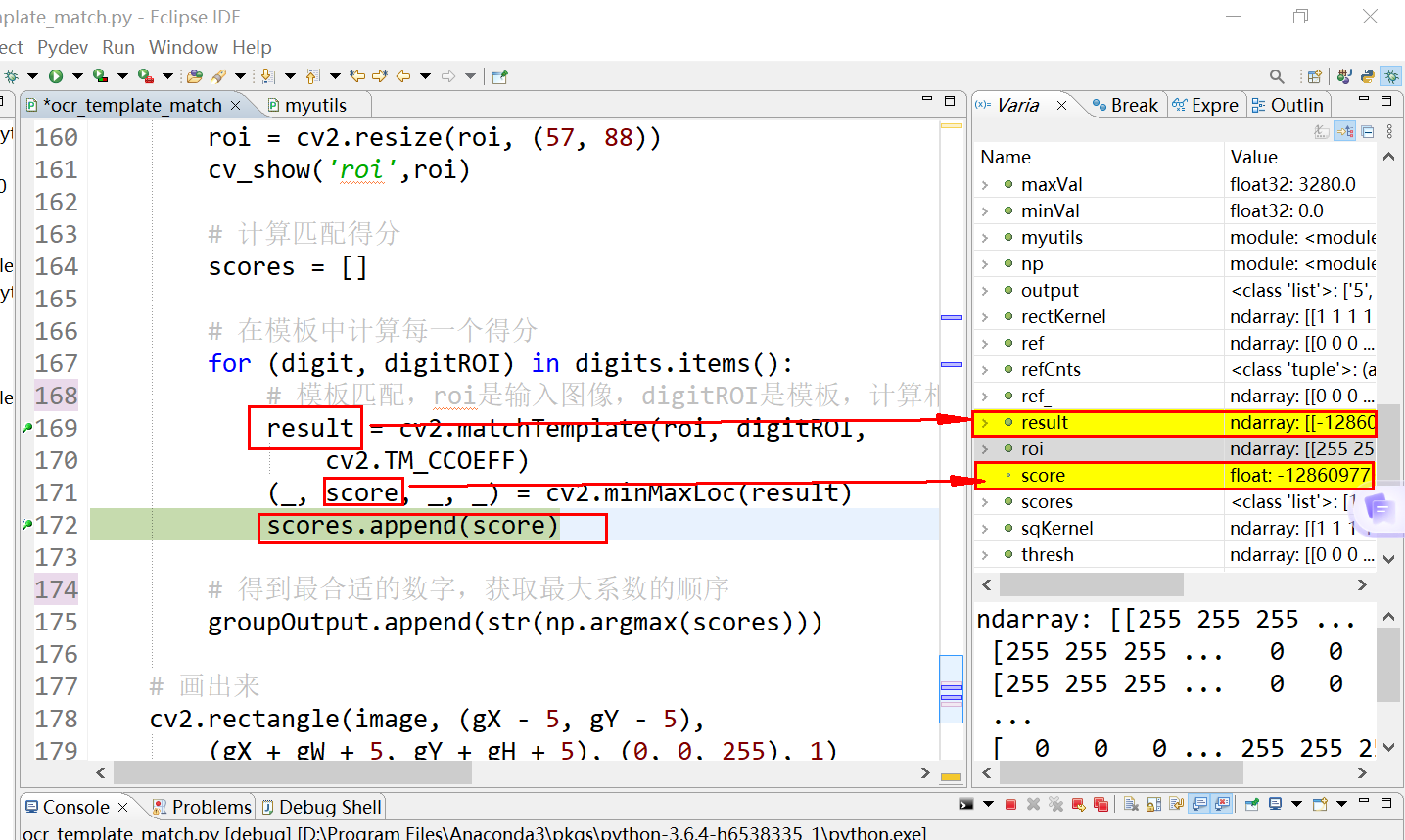Expand the output variable row
This screenshot has height=840, width=1405.
985,290
